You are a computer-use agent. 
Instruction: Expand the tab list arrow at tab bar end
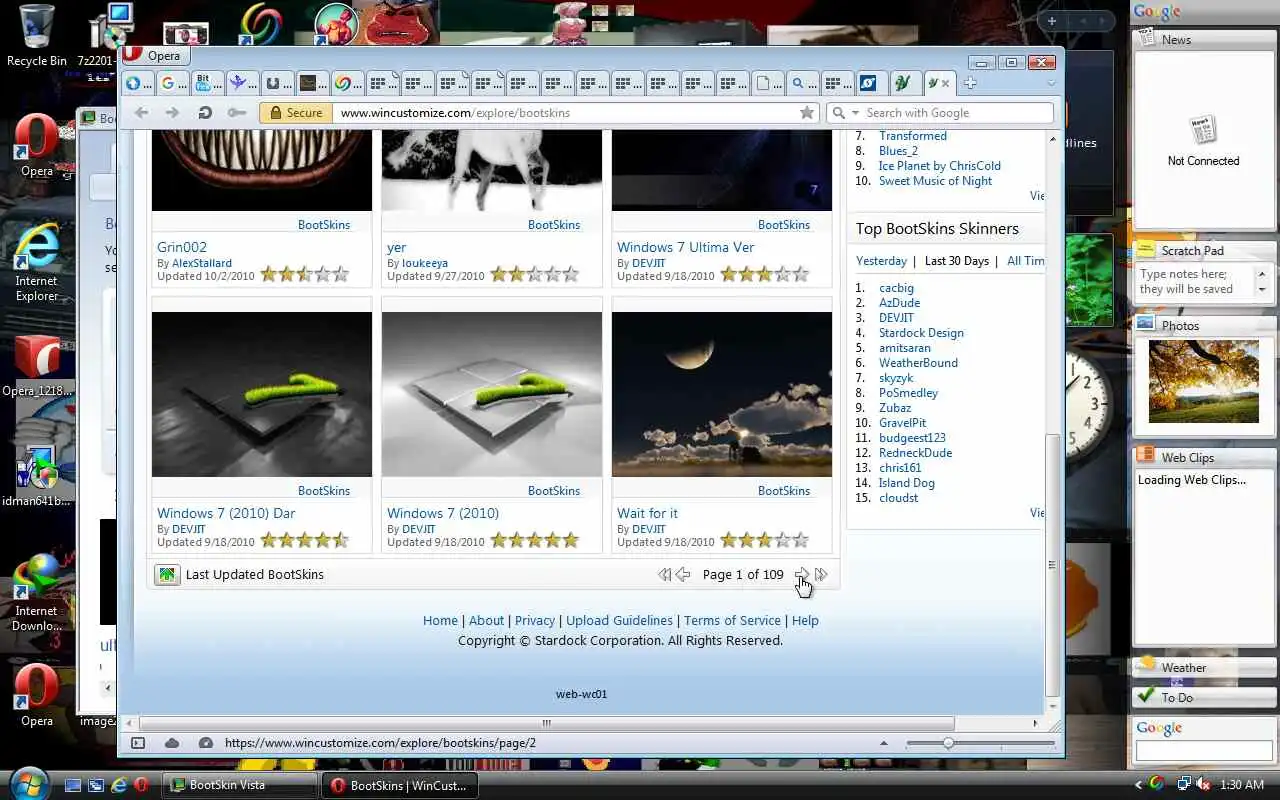pos(1050,83)
